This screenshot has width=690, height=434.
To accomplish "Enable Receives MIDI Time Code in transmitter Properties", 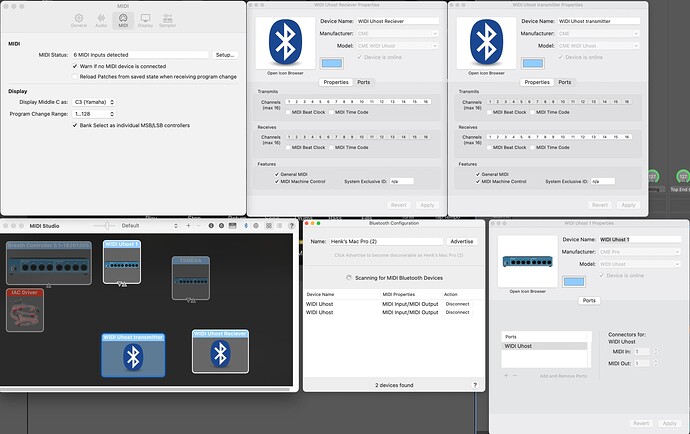I will coord(532,147).
